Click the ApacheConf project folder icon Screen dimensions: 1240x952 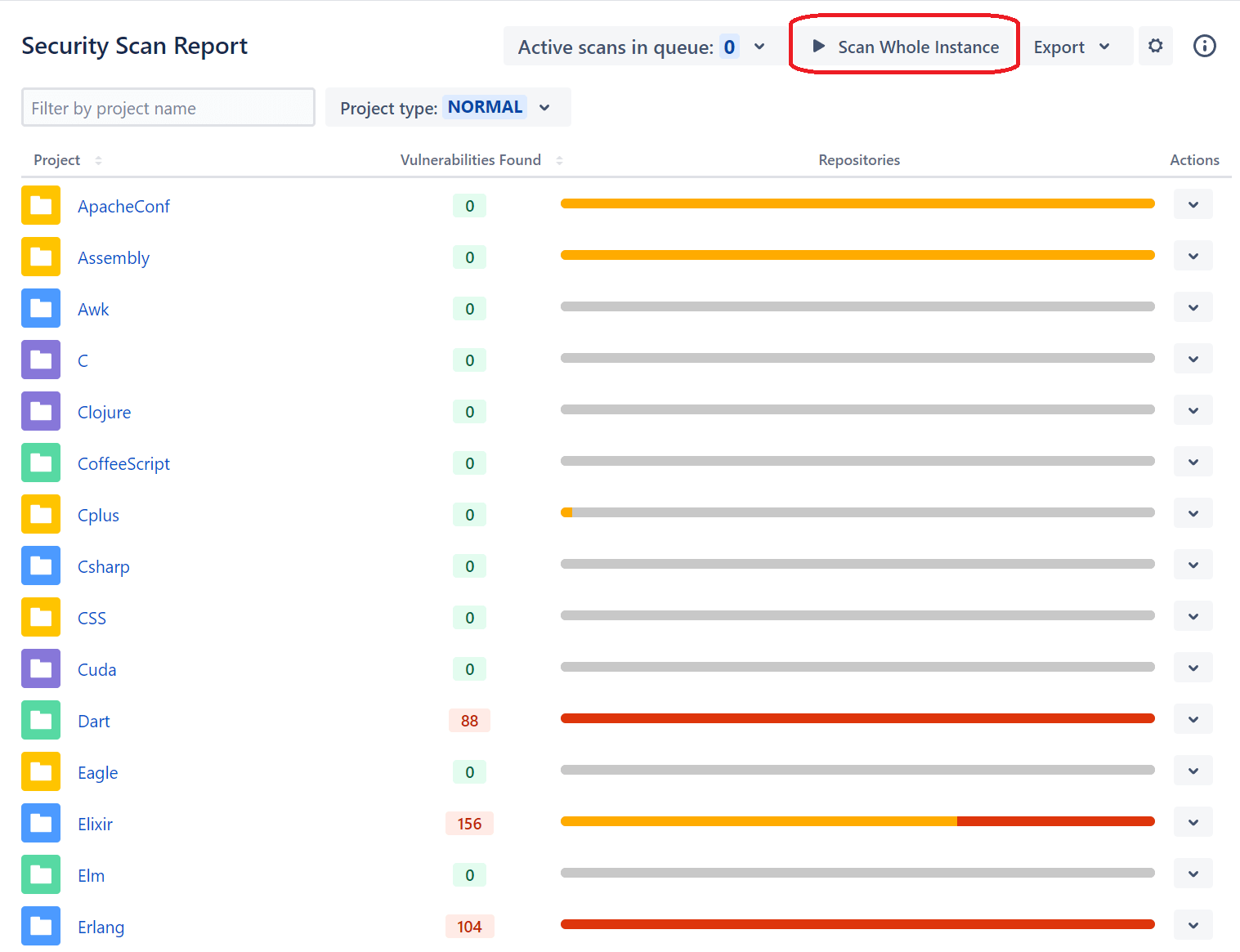pos(40,205)
